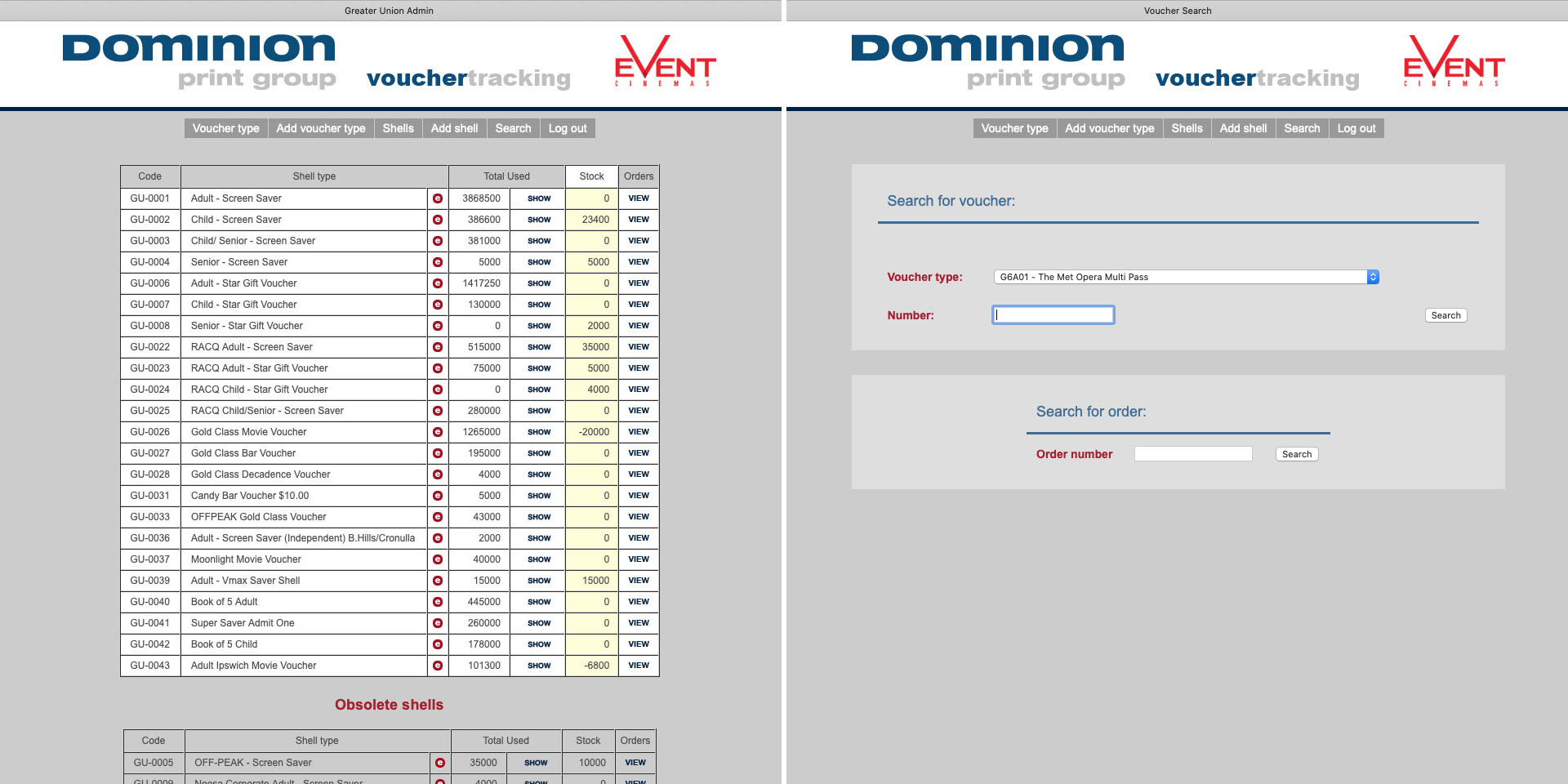Click Log out in Voucher Search menu
Image resolution: width=1568 pixels, height=784 pixels.
(1356, 128)
